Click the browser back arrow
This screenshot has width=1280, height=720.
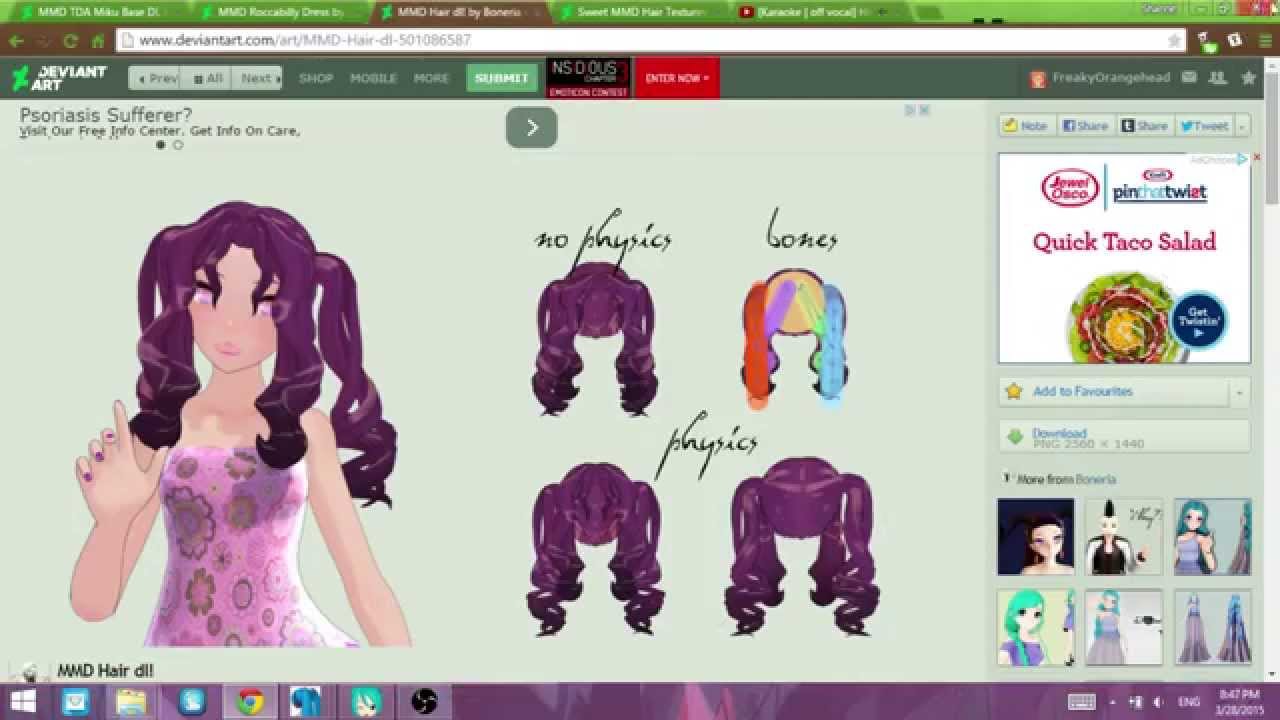coord(16,41)
